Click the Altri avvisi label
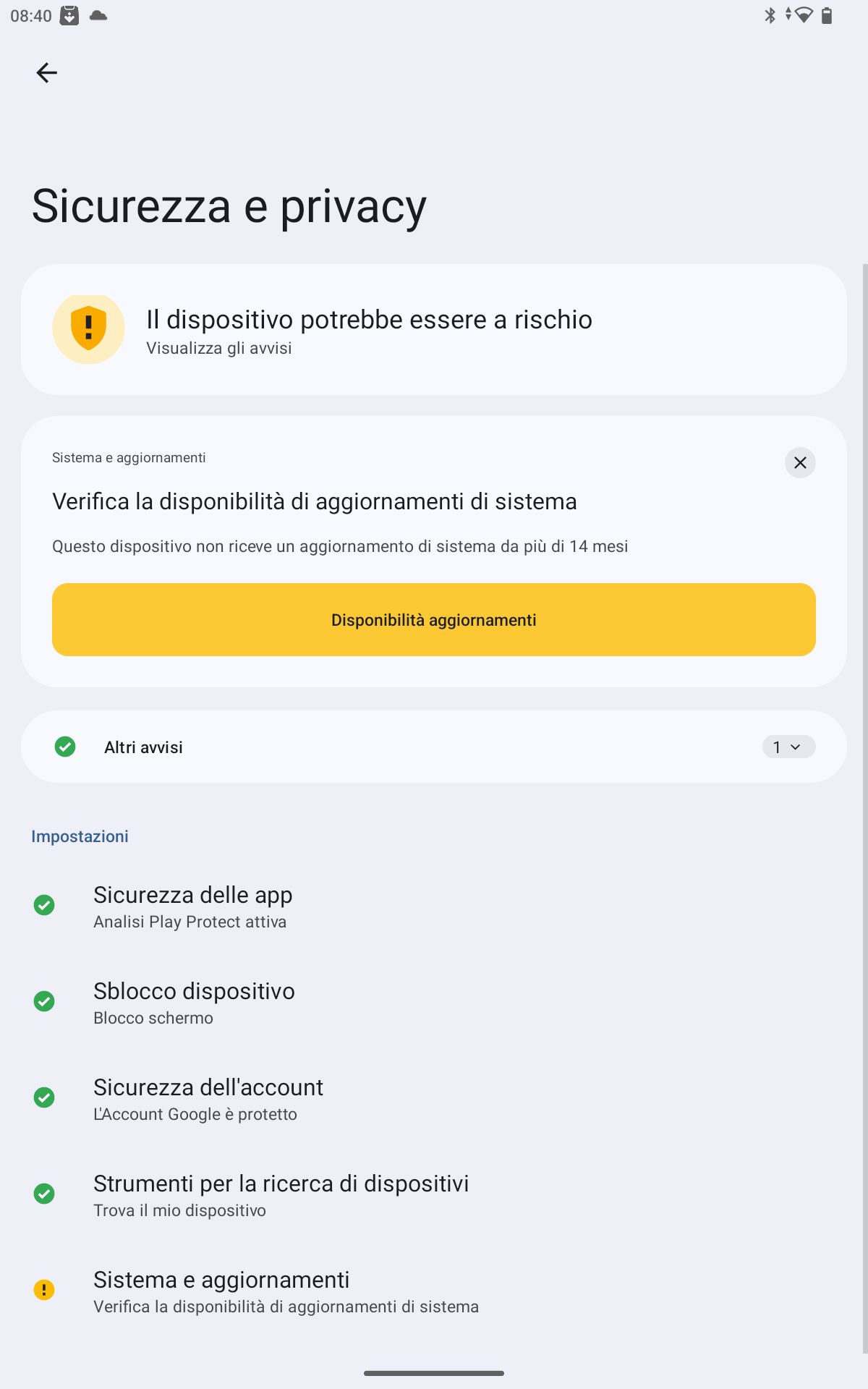Screen dimensions: 868x1389 pos(143,747)
